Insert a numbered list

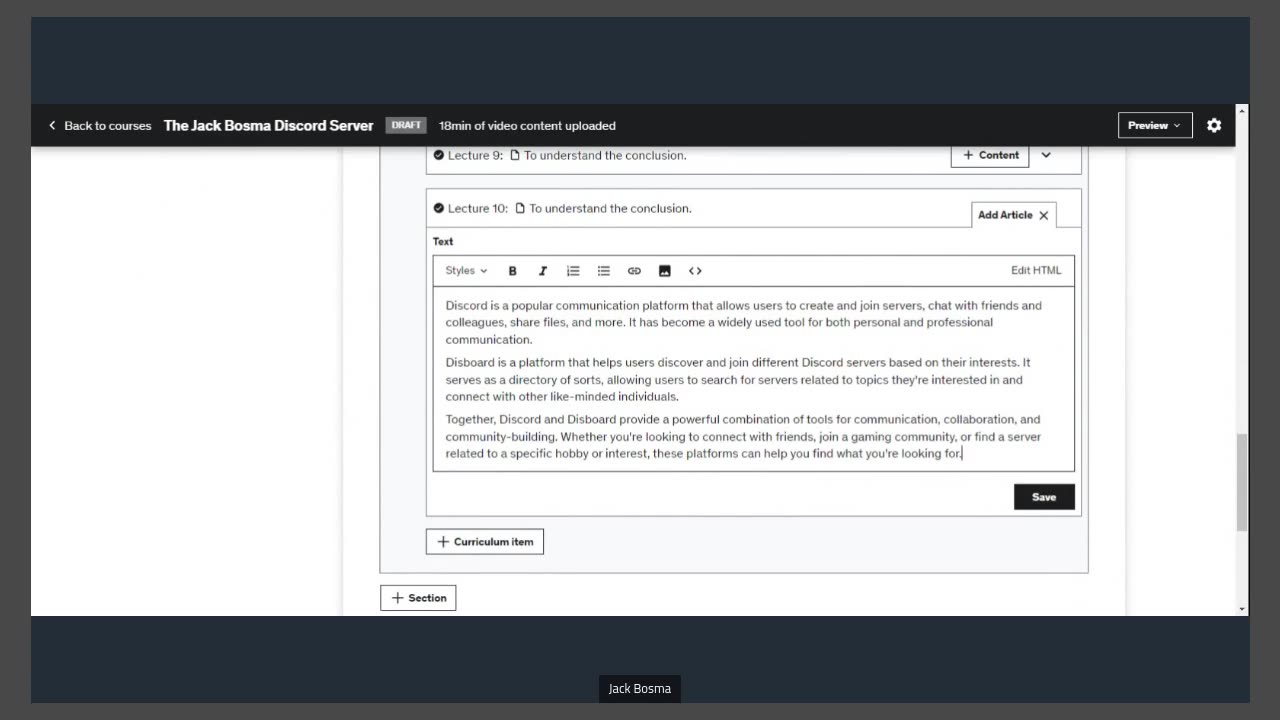pos(573,271)
